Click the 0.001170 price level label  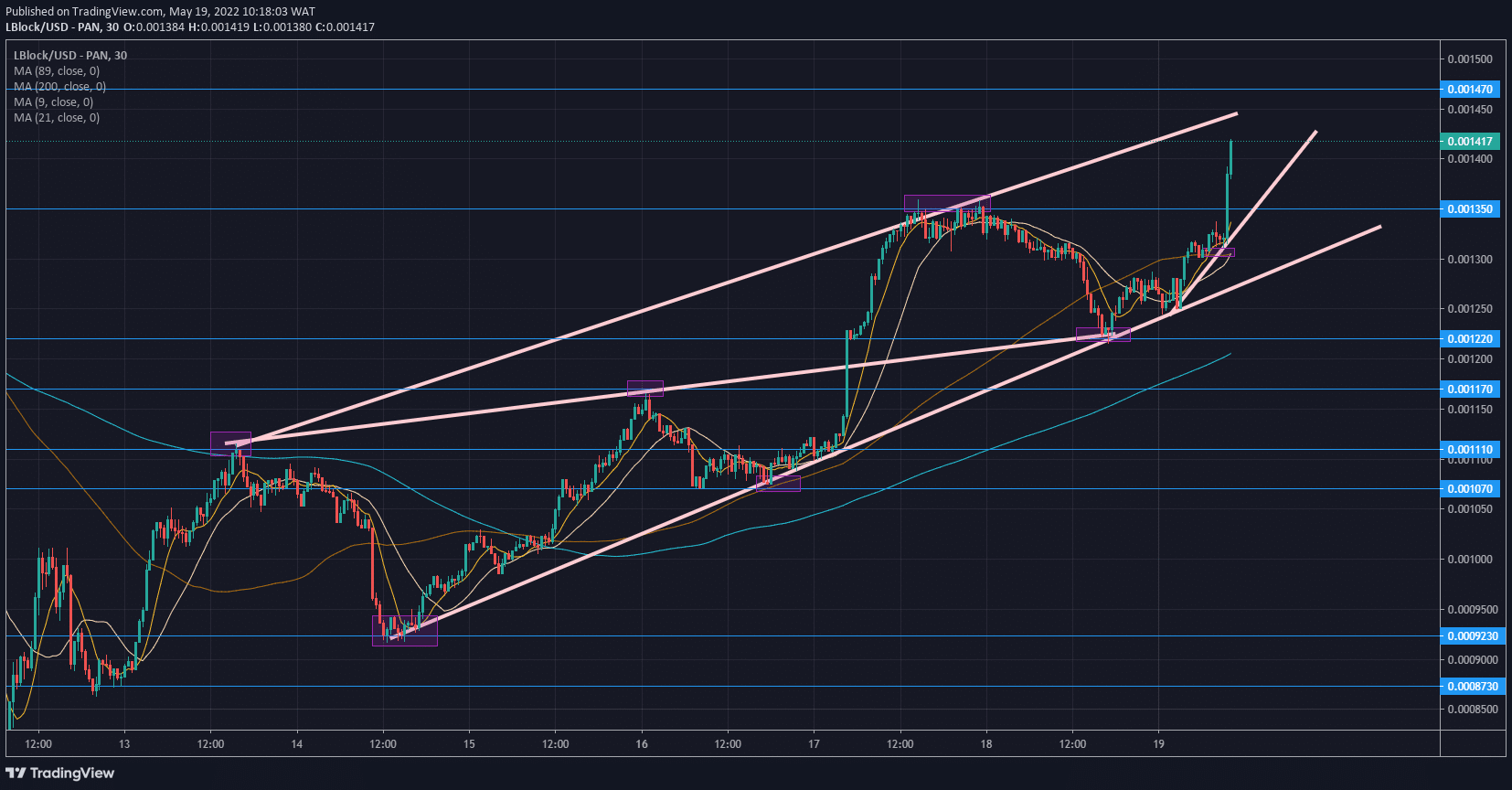1470,390
